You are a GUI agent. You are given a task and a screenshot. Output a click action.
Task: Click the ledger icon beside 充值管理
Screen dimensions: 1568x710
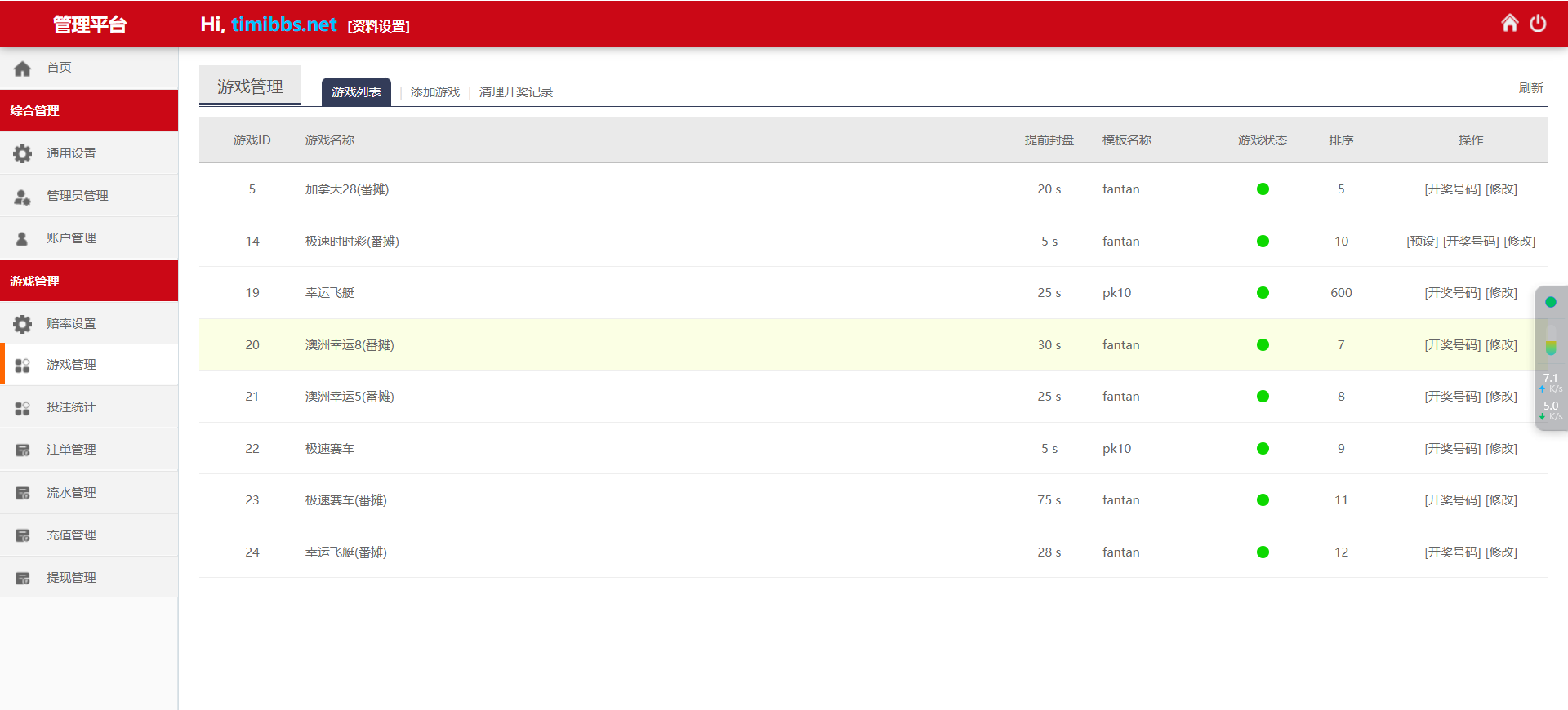(x=23, y=535)
